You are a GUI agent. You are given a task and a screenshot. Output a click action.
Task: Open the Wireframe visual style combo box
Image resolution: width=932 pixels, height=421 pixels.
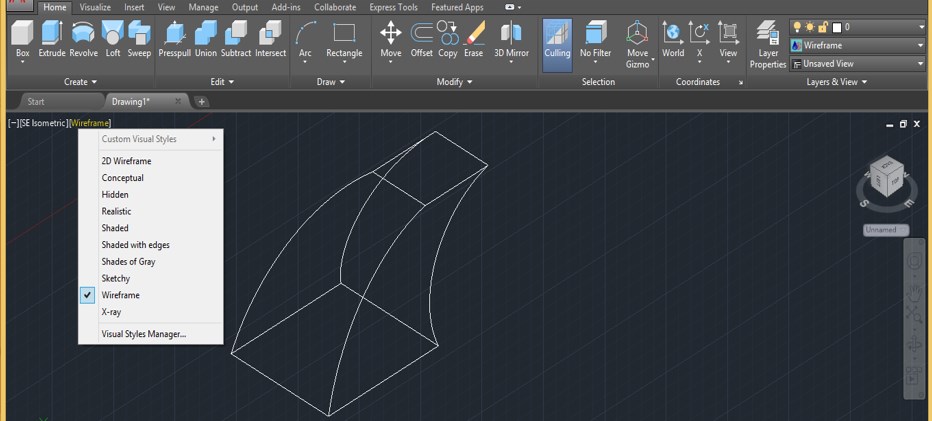pyautogui.click(x=857, y=45)
